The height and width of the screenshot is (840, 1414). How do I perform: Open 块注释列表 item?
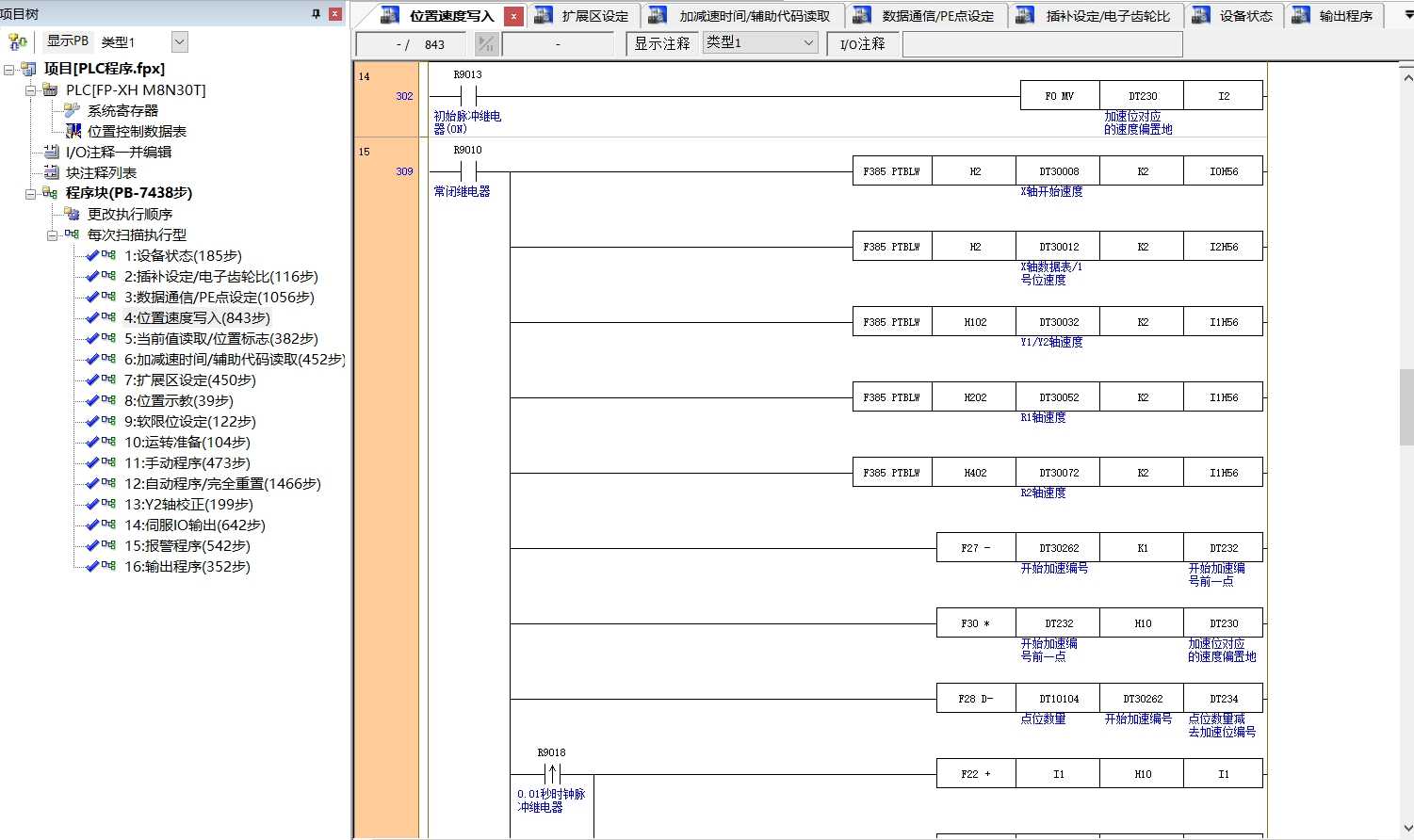tap(101, 172)
